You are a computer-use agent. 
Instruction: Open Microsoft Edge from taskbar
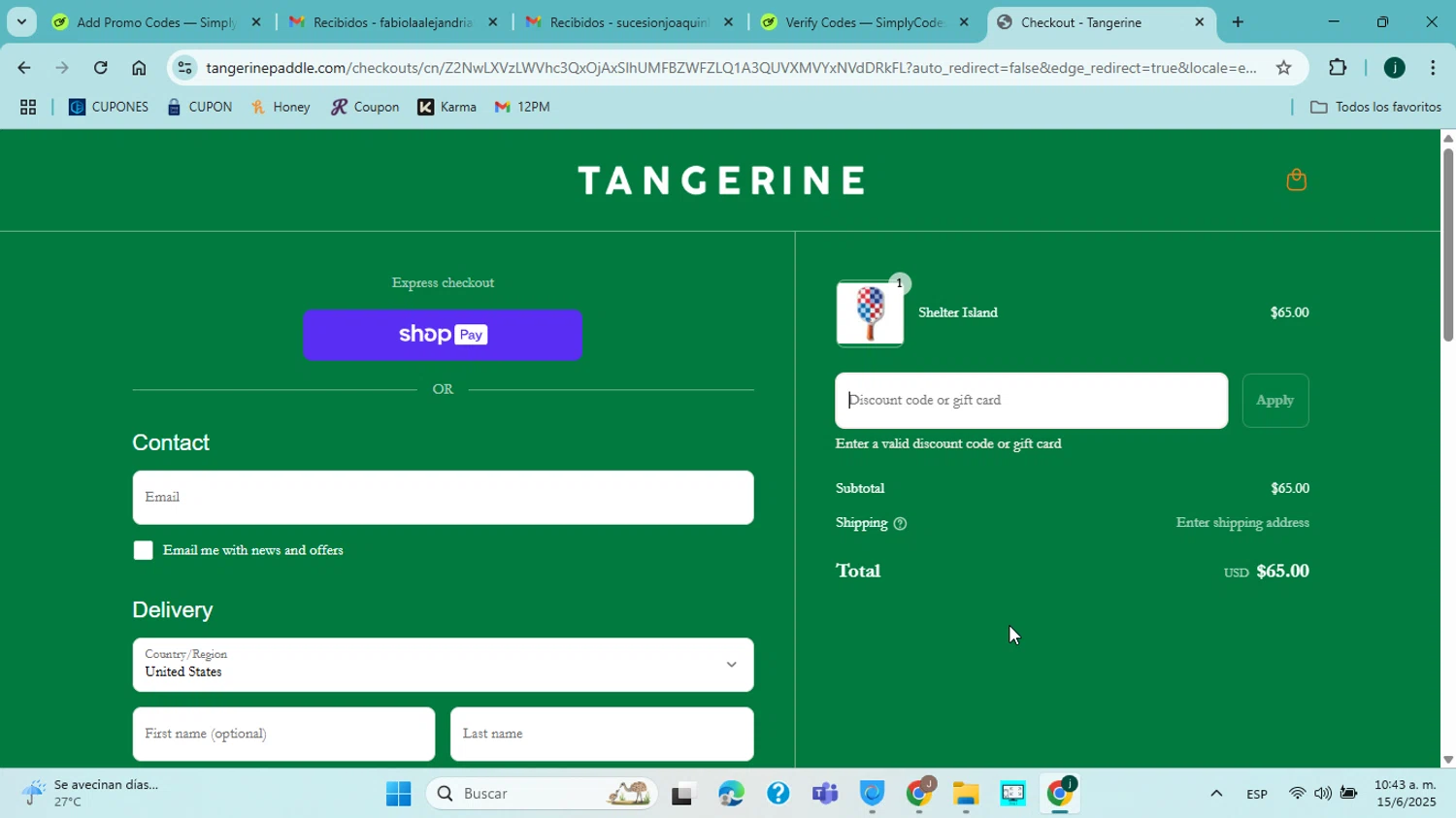tap(731, 794)
